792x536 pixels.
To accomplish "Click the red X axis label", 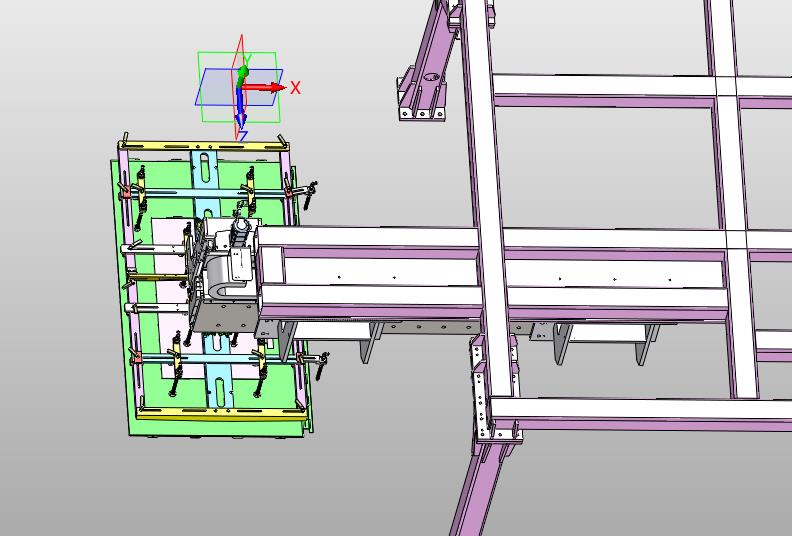I will pyautogui.click(x=295, y=88).
